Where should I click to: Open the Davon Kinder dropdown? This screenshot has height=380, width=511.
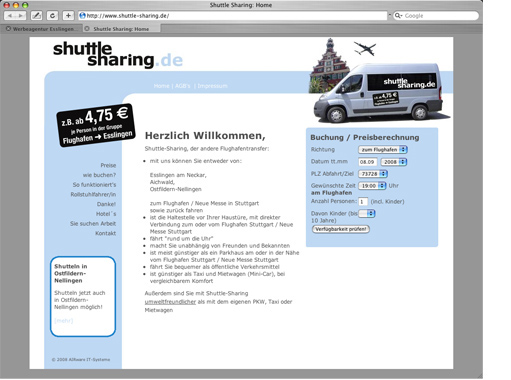tap(367, 213)
